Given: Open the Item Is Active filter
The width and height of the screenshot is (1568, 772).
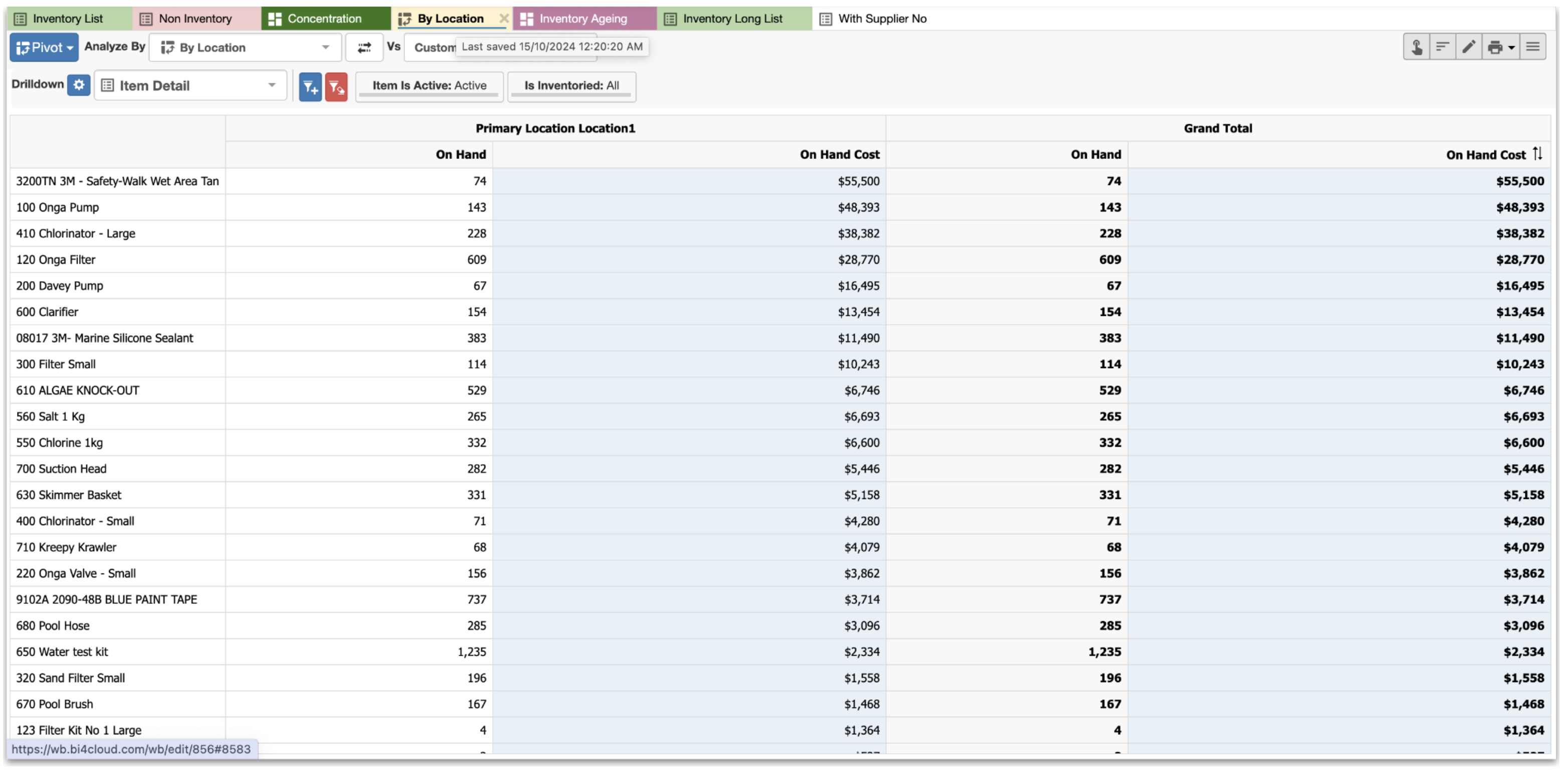Looking at the screenshot, I should pos(429,86).
